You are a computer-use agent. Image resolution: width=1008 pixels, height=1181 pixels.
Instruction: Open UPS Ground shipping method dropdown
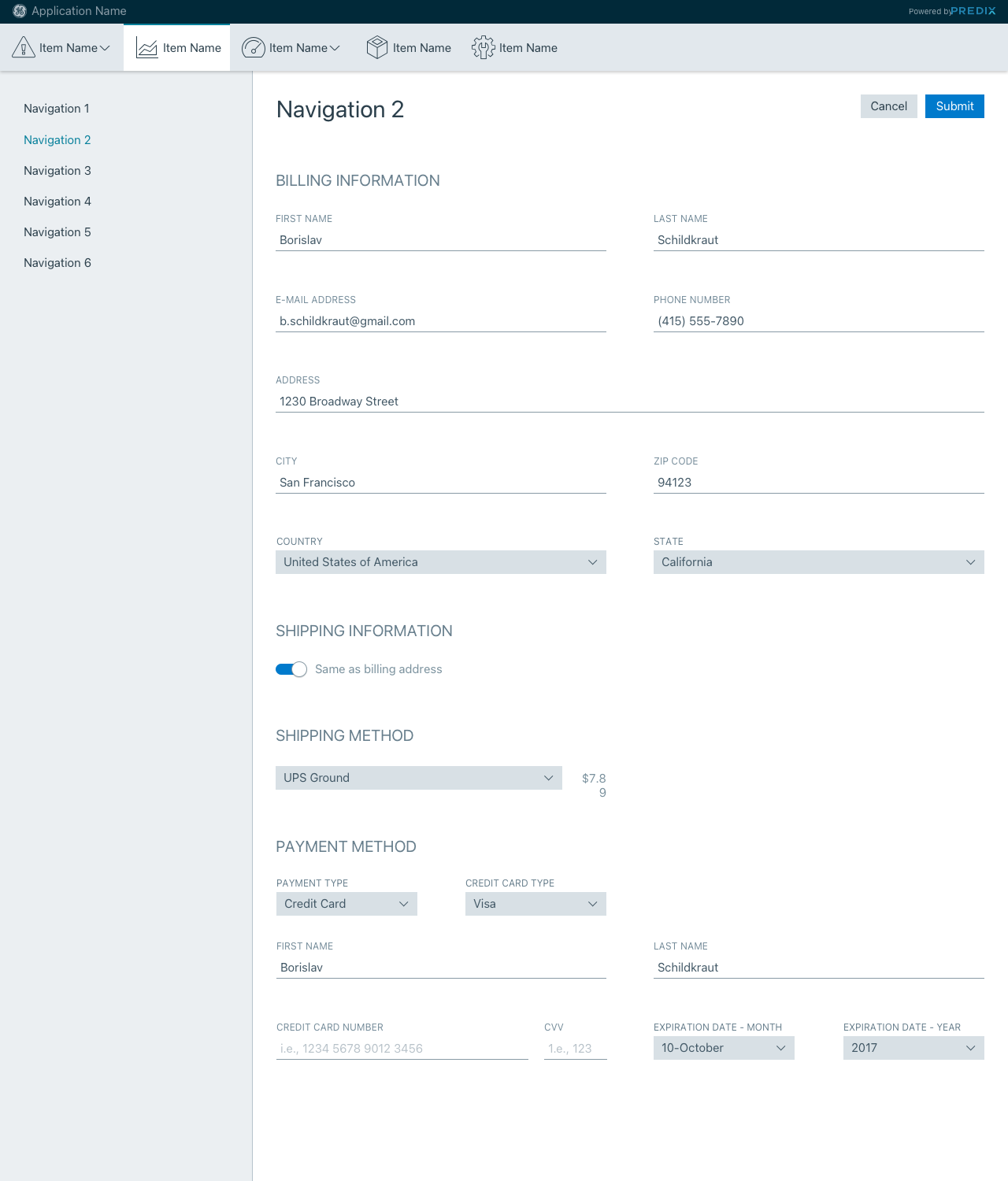coord(418,778)
